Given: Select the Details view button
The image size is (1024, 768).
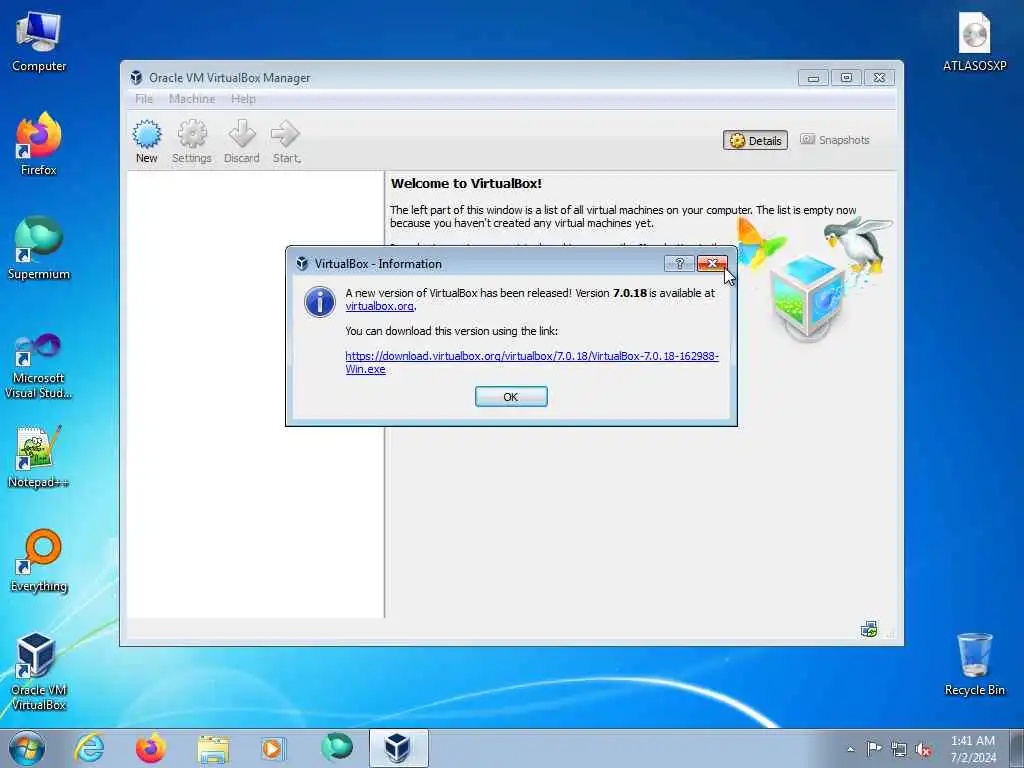Looking at the screenshot, I should point(756,140).
